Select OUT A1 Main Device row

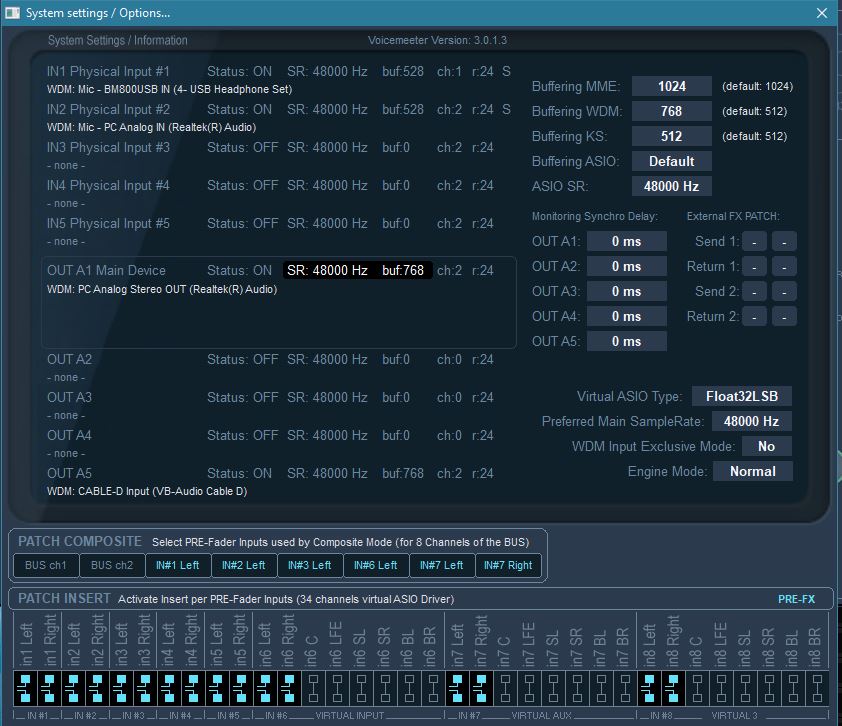coord(279,302)
